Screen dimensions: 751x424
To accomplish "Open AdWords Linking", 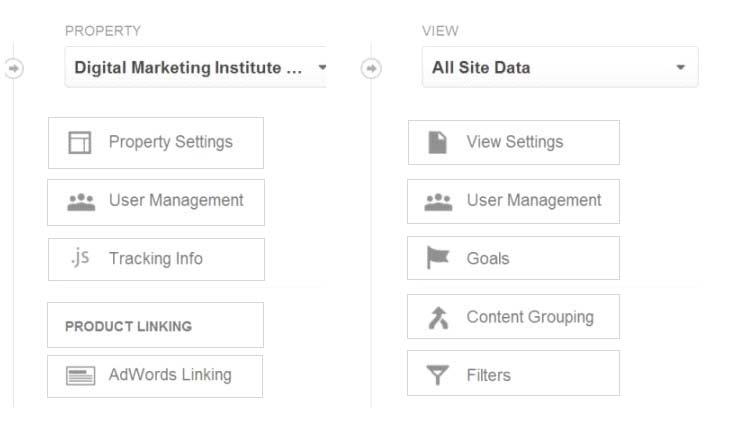I will pos(155,376).
